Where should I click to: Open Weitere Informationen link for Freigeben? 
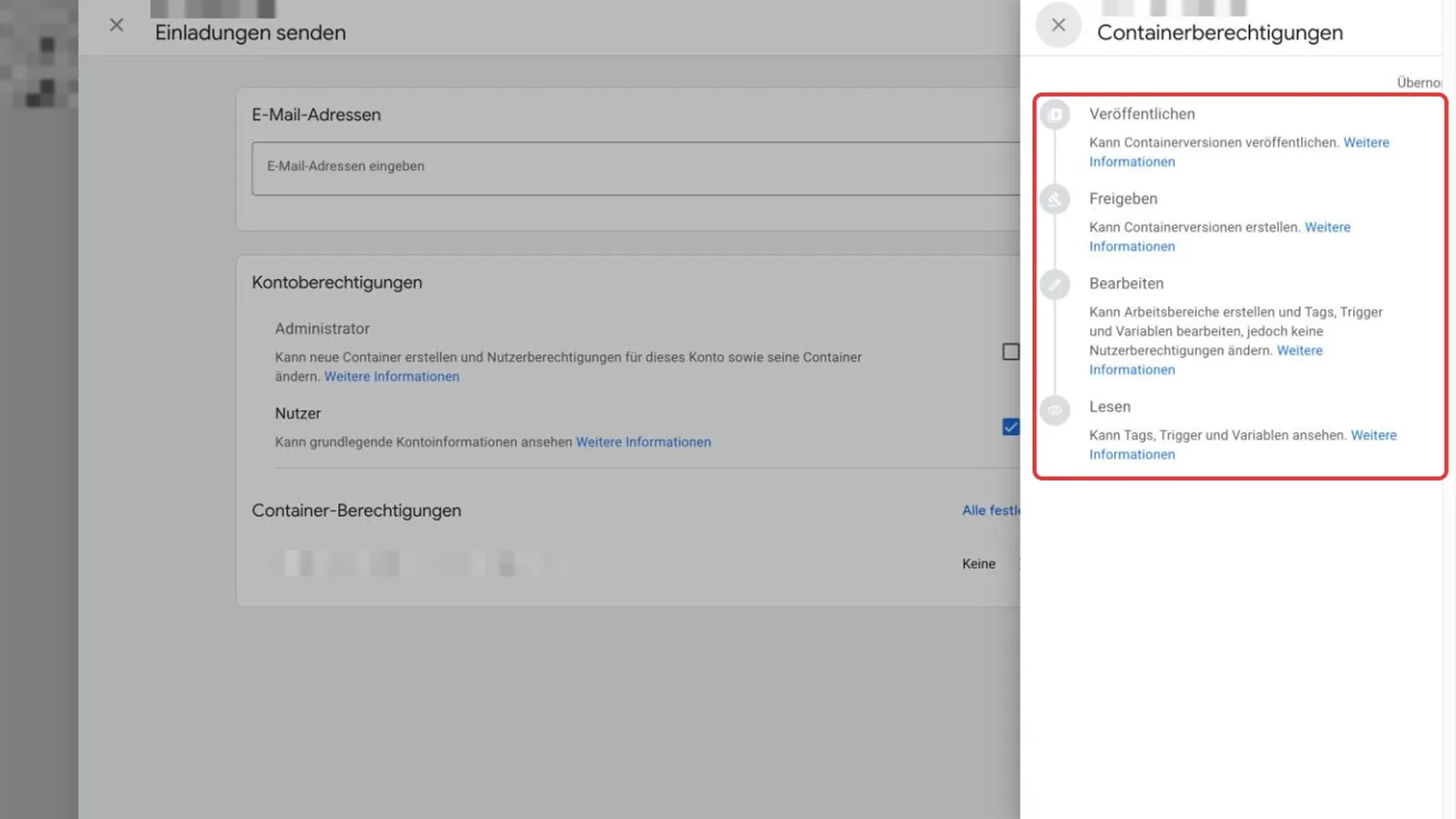1219,237
